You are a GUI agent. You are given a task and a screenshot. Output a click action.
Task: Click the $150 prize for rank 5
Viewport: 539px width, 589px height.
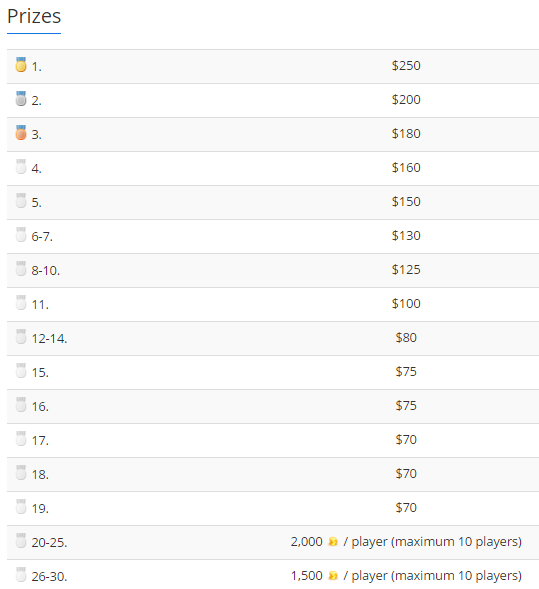tap(406, 202)
